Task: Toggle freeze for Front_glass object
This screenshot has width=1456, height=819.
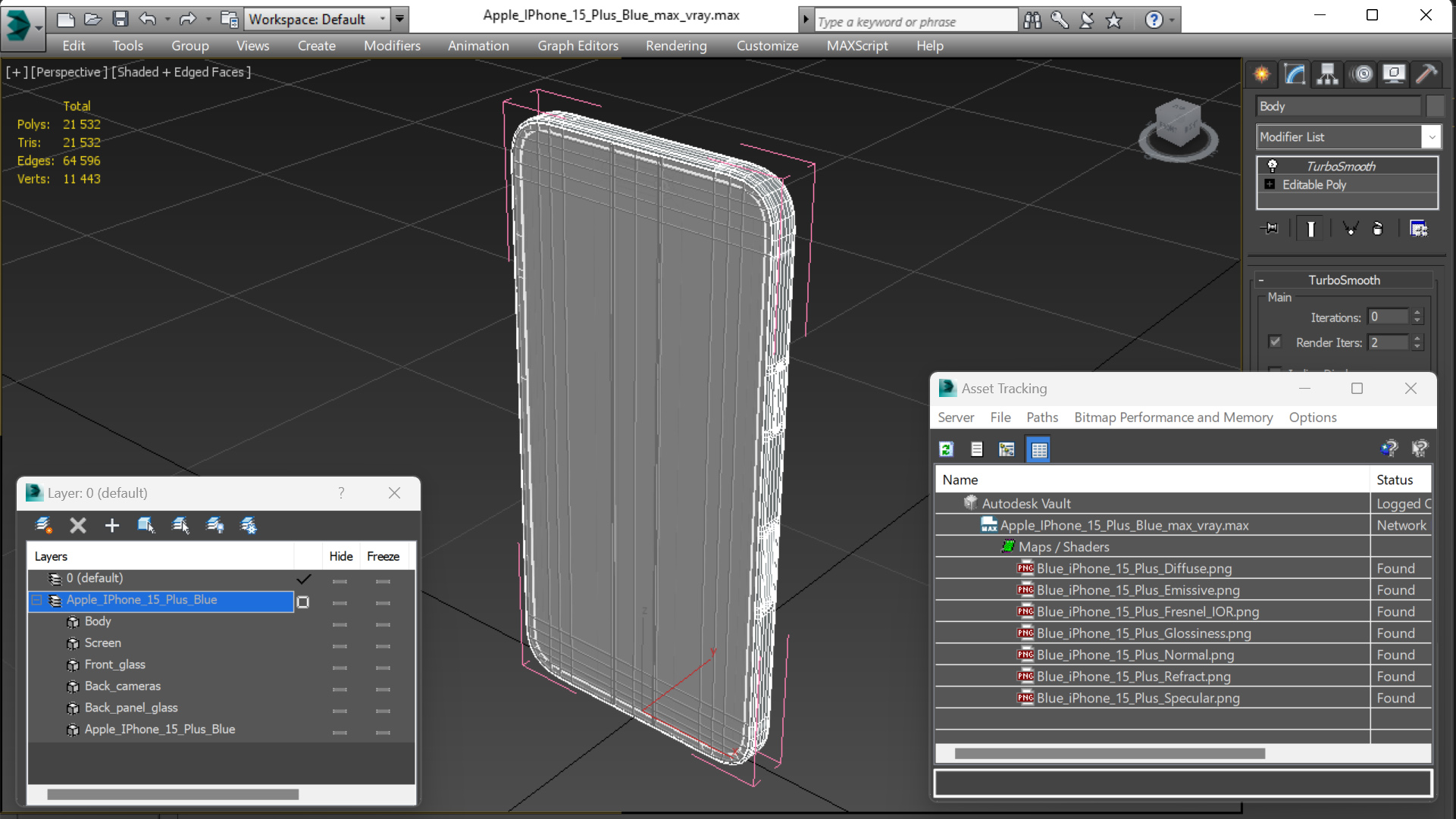Action: tap(383, 667)
